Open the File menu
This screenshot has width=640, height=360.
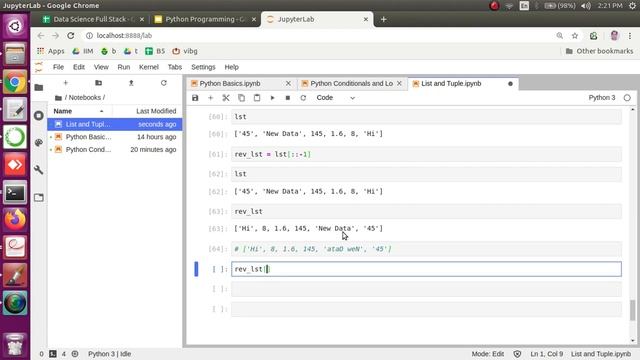(x=58, y=67)
